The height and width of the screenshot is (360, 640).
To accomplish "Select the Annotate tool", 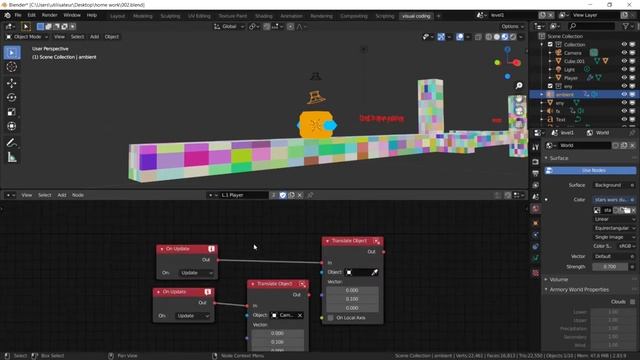I will point(12,142).
